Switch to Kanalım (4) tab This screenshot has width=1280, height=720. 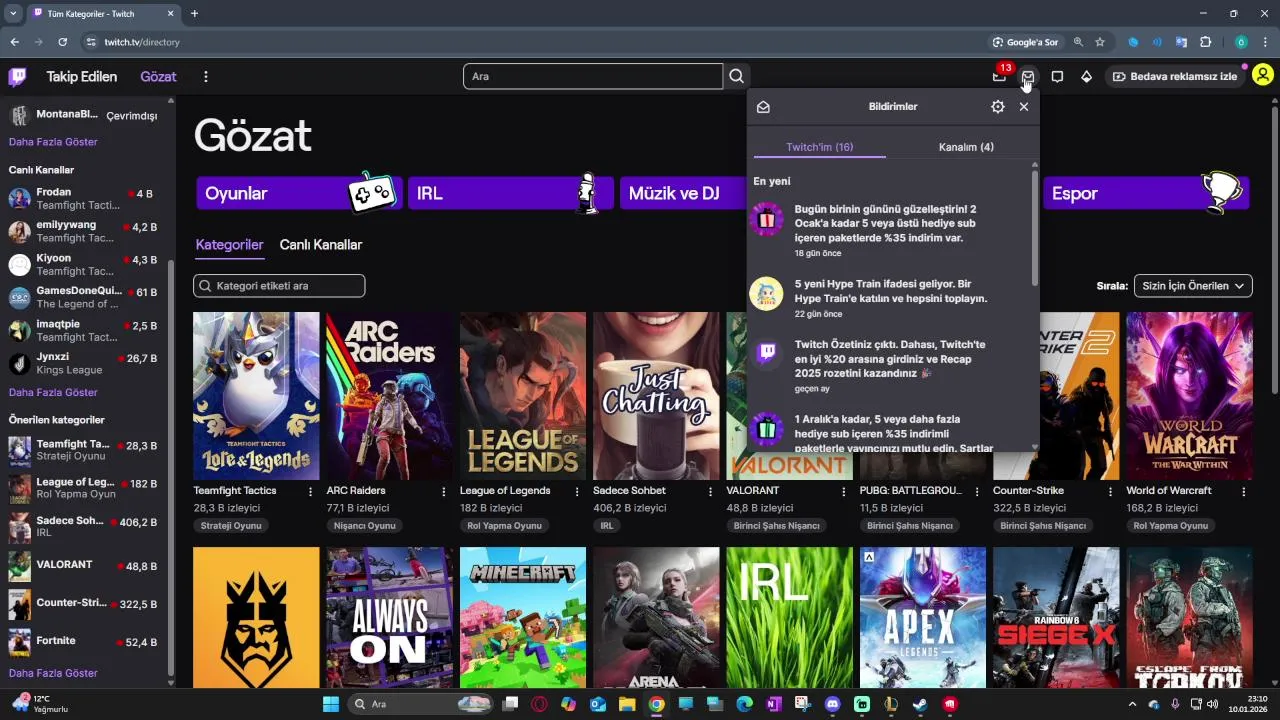click(x=966, y=147)
